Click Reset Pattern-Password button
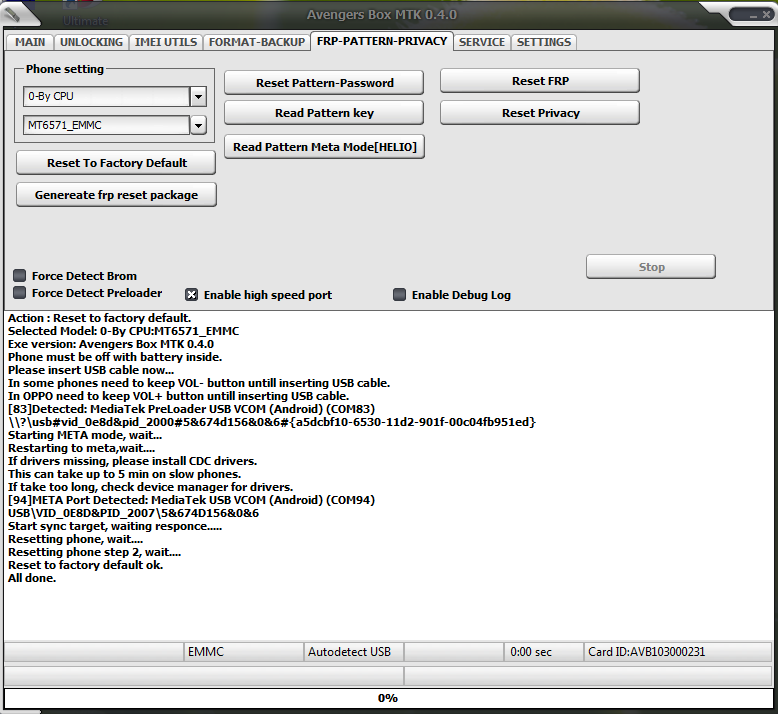 (324, 83)
